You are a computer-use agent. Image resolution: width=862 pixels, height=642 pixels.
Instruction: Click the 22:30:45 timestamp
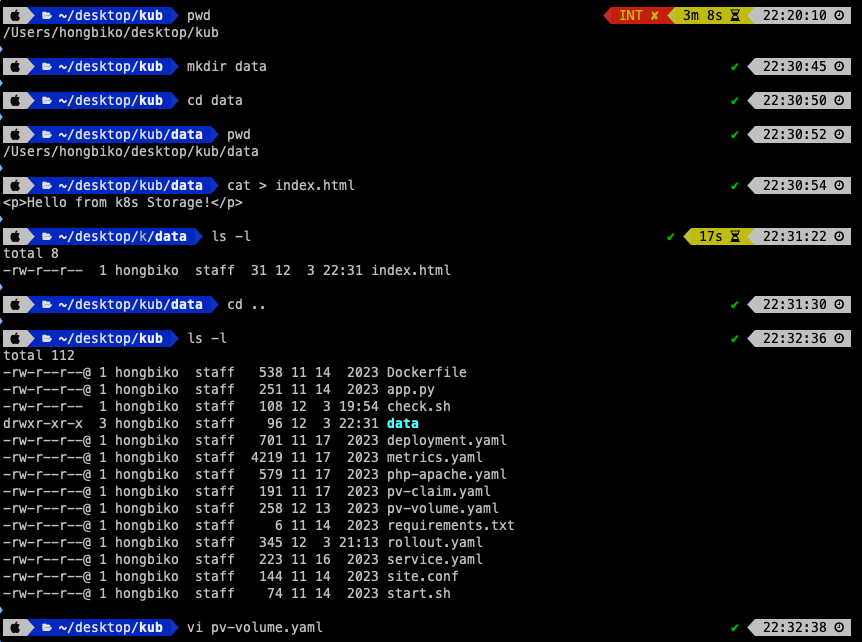[794, 67]
